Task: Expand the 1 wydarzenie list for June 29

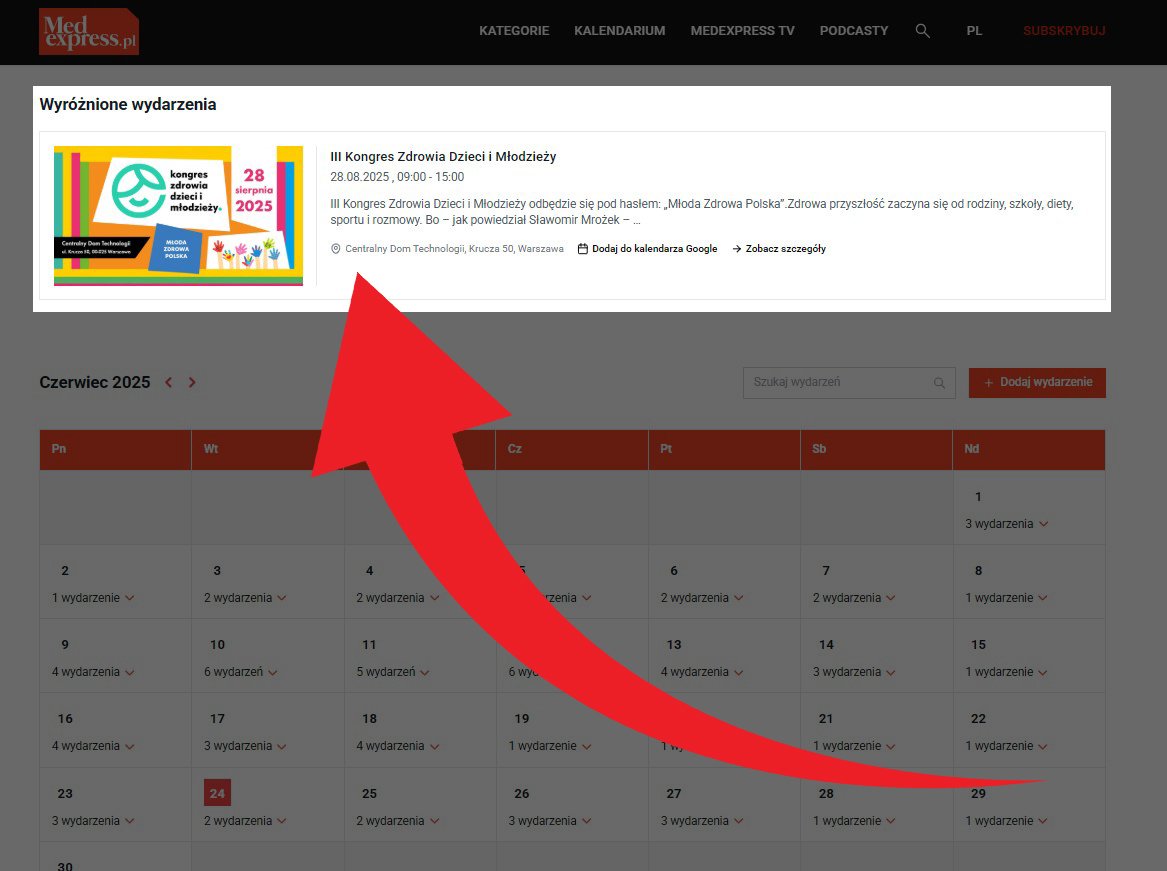Action: click(x=1006, y=820)
